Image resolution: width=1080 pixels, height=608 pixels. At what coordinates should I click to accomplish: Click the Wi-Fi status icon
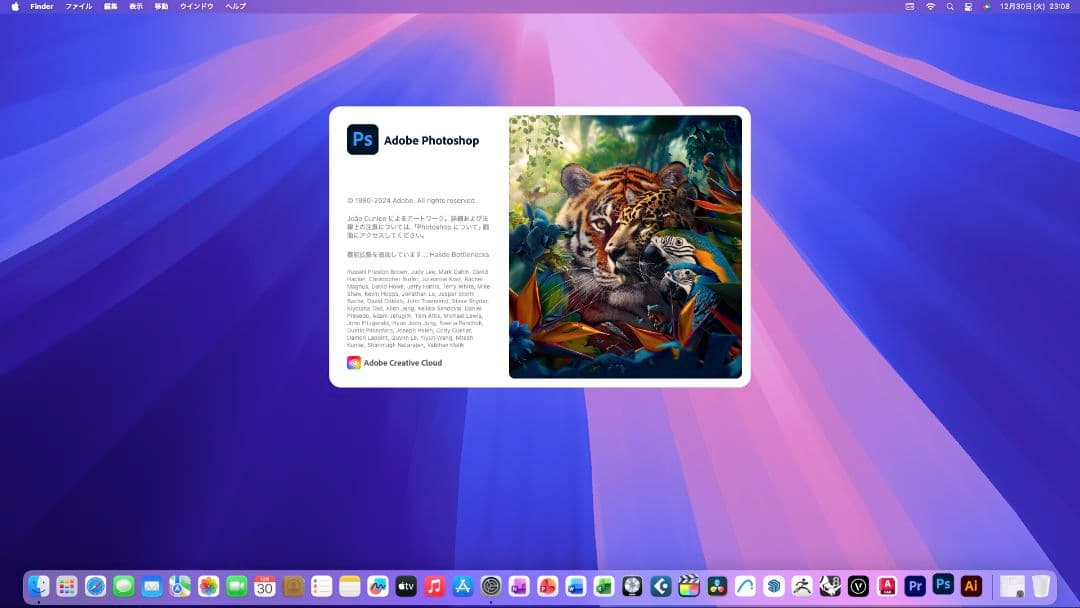[x=930, y=6]
